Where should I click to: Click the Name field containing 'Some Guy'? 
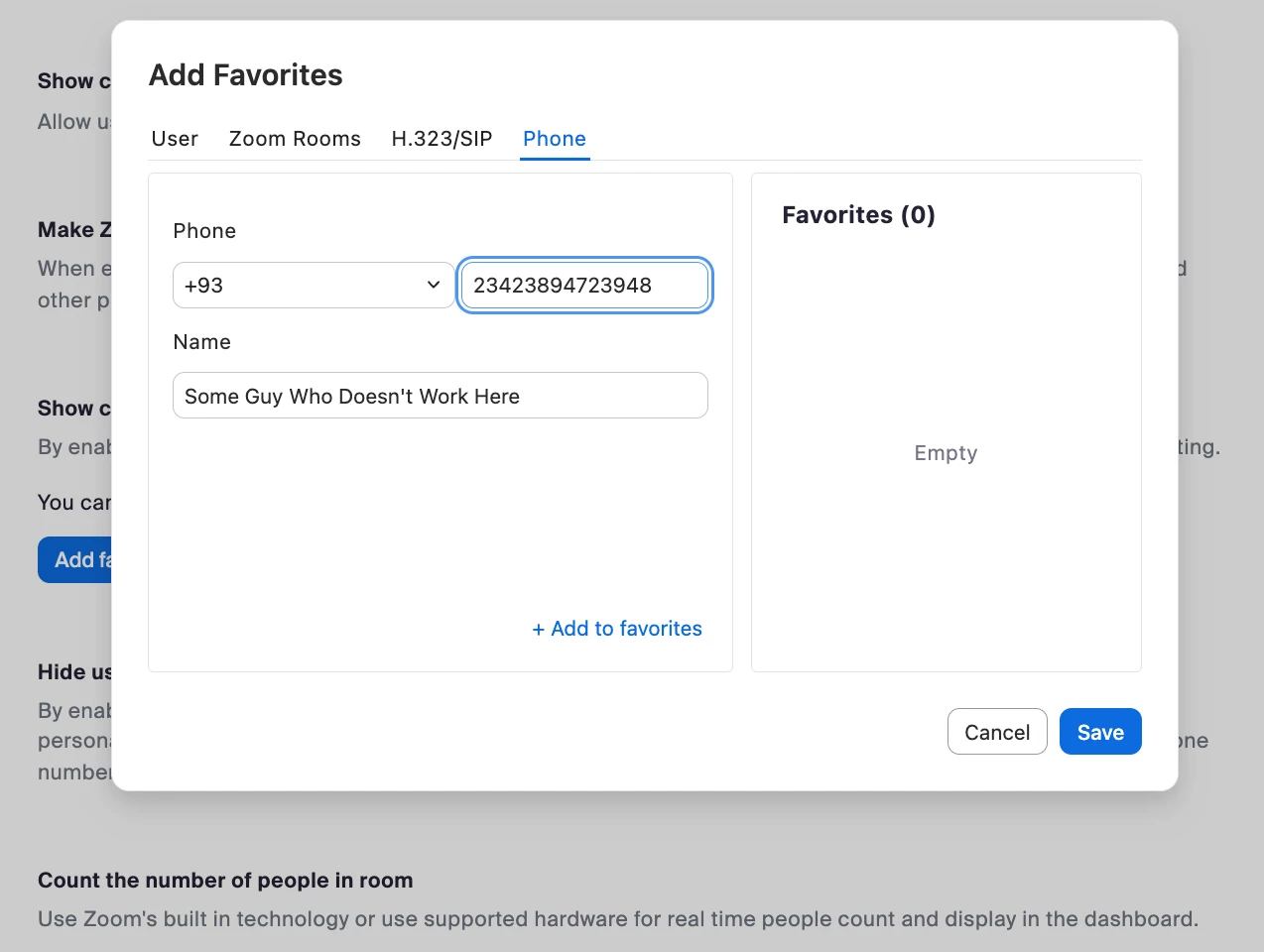[x=440, y=396]
